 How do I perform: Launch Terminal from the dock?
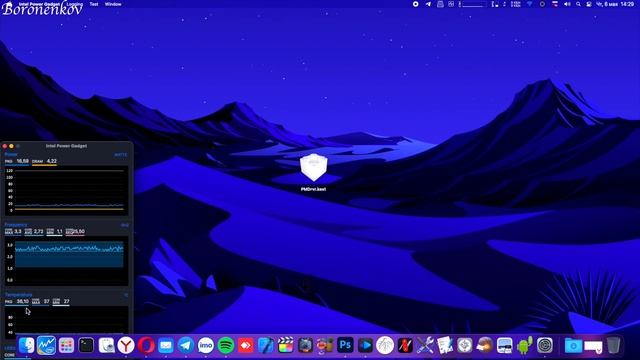pos(86,346)
